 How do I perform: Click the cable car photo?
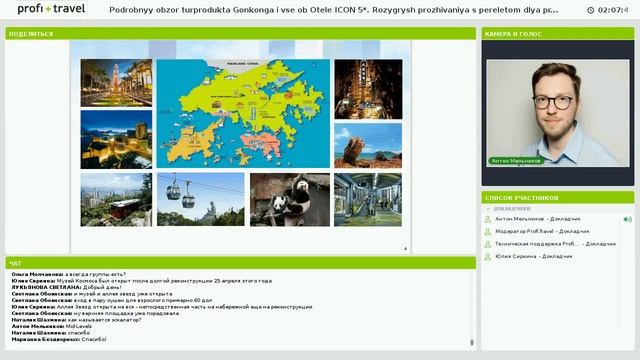(201, 200)
